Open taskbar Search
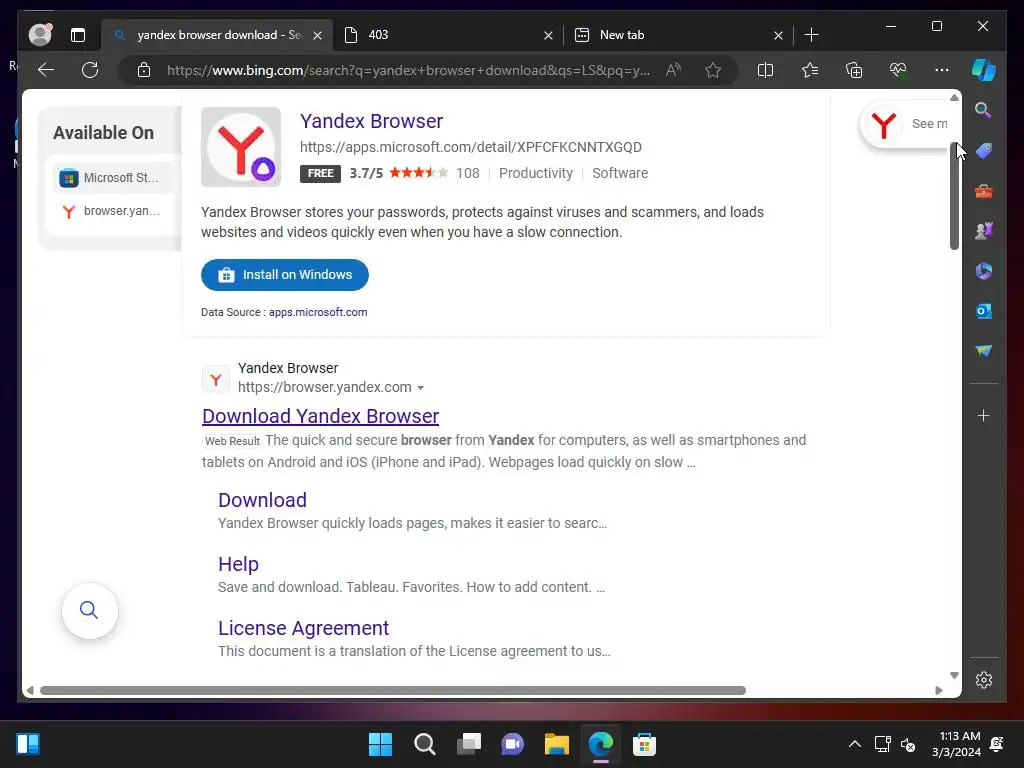The height and width of the screenshot is (768, 1024). 424,744
